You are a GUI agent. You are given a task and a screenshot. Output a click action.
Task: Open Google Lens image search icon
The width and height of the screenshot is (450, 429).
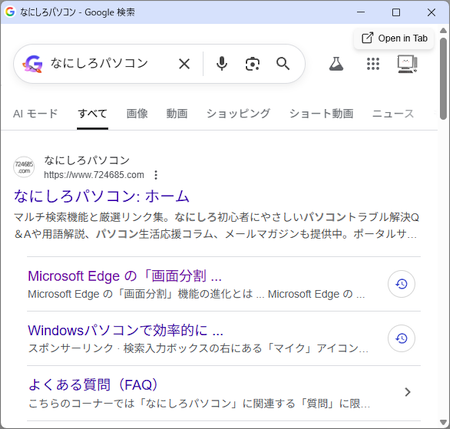tap(252, 64)
